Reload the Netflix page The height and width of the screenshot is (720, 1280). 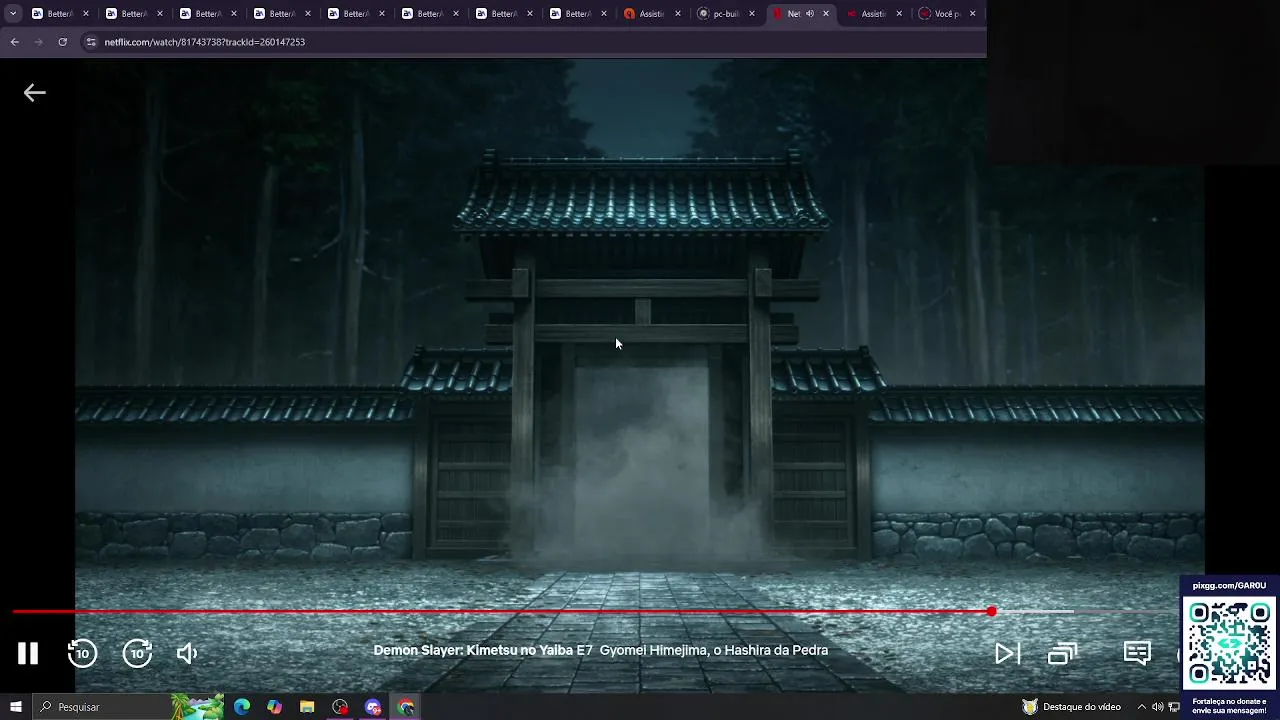[62, 42]
